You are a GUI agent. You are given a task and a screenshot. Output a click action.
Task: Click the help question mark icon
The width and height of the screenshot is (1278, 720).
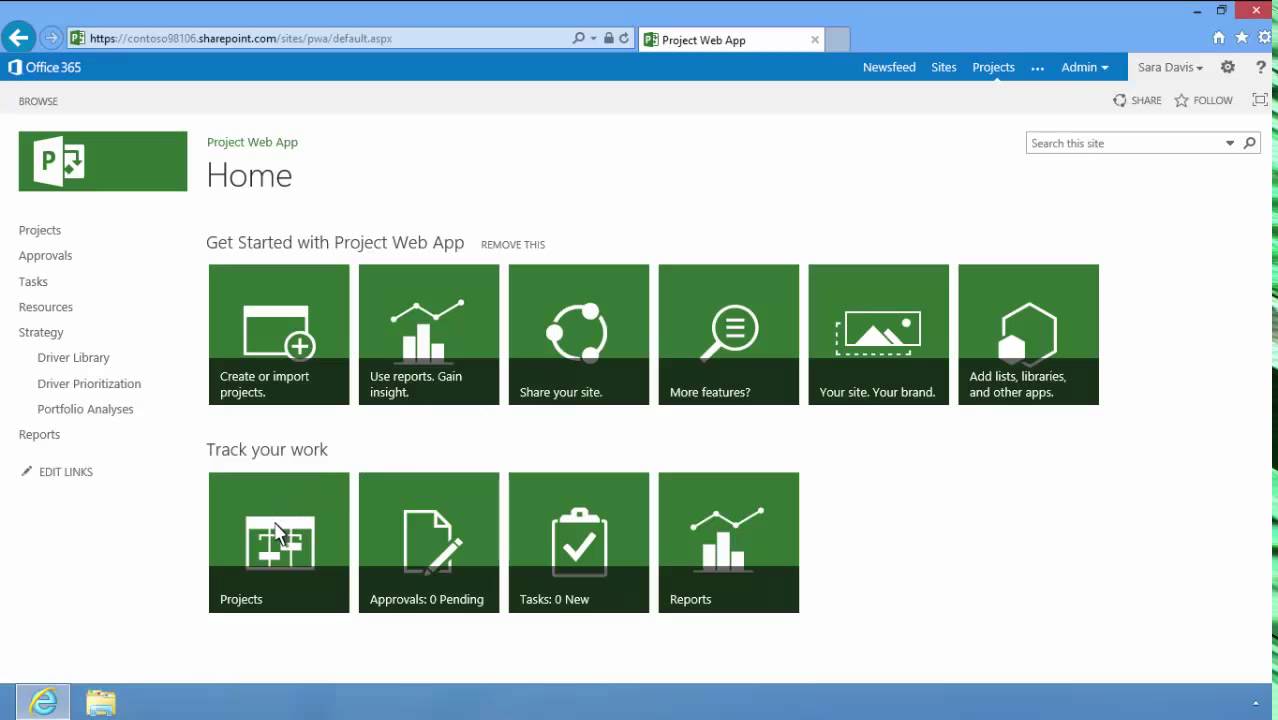tap(1261, 67)
